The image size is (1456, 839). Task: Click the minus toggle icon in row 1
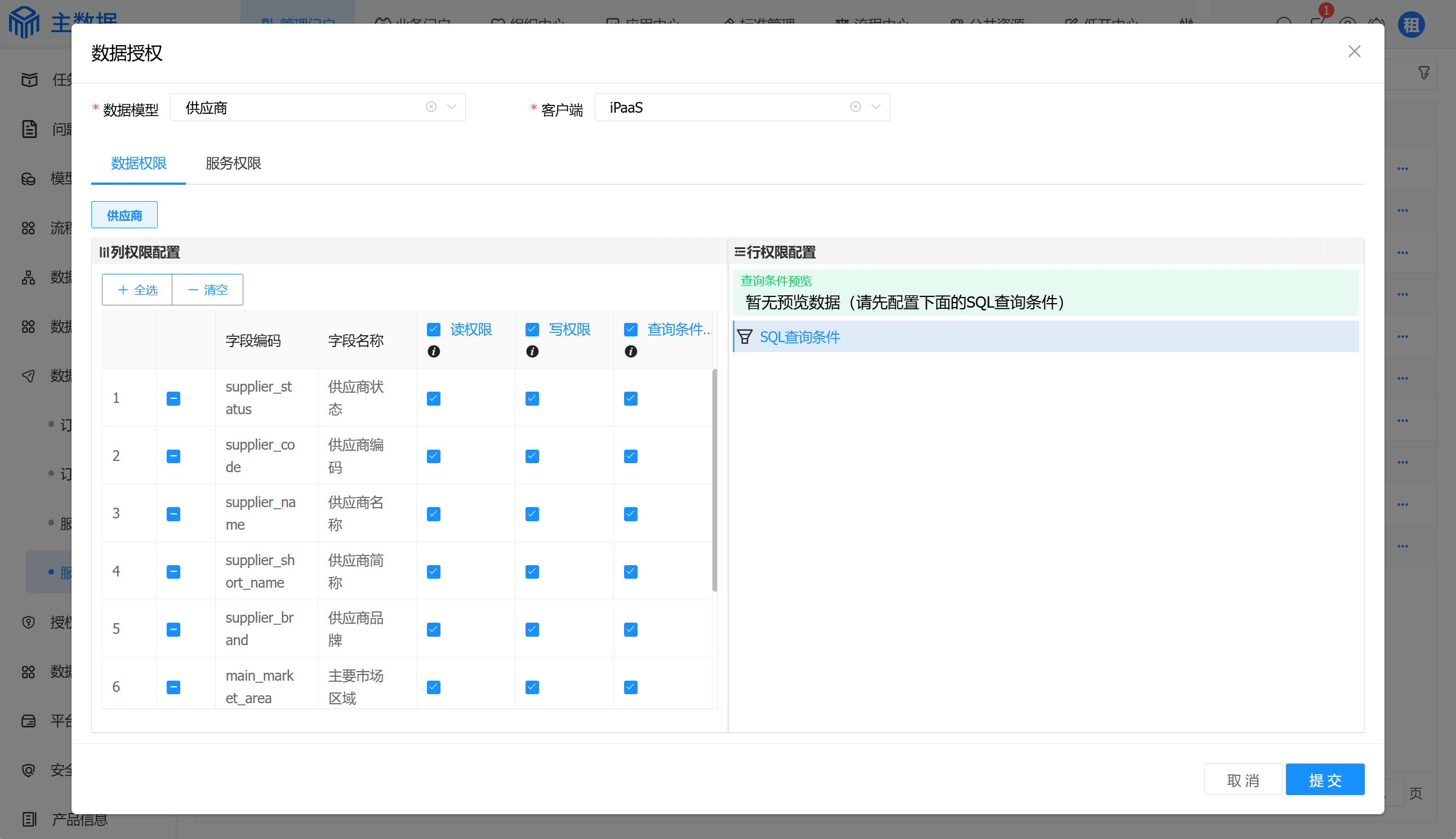tap(173, 399)
